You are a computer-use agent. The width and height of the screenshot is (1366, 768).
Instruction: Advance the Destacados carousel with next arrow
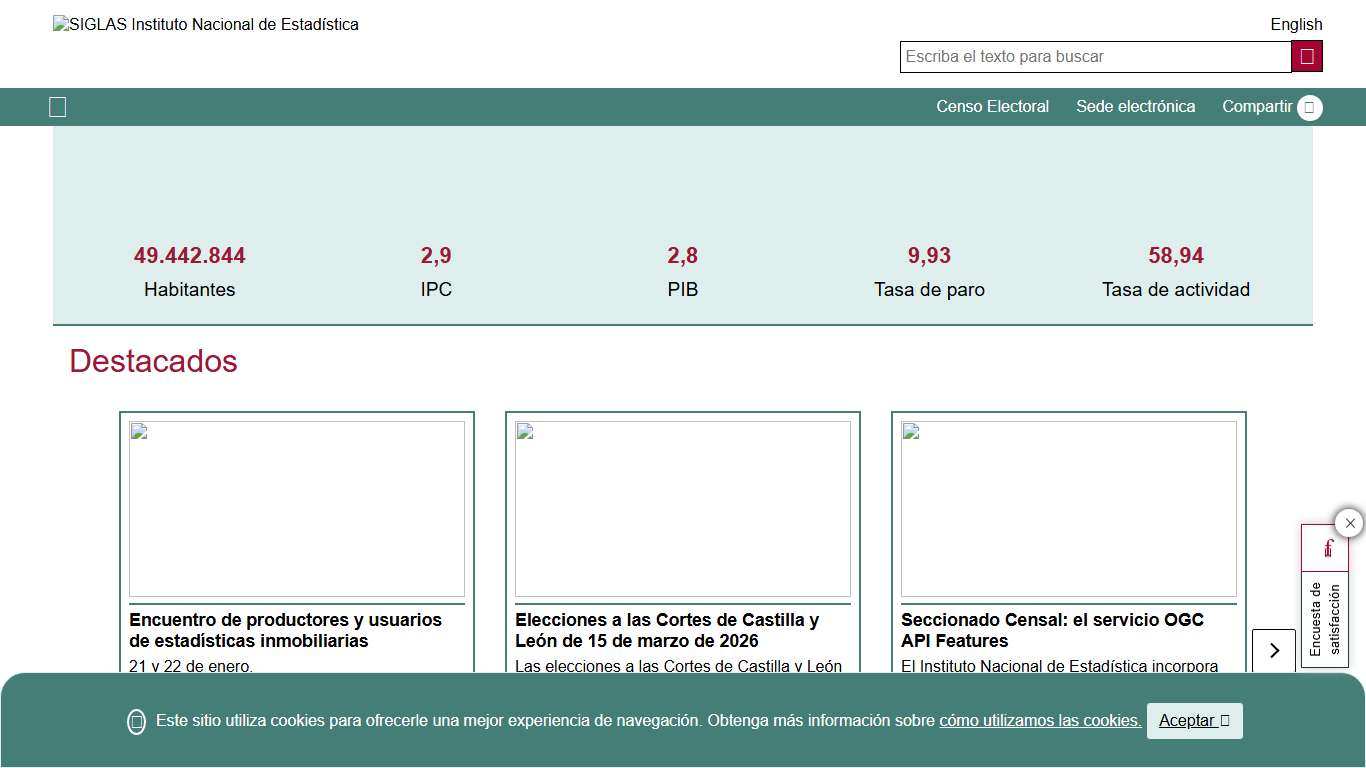tap(1273, 650)
